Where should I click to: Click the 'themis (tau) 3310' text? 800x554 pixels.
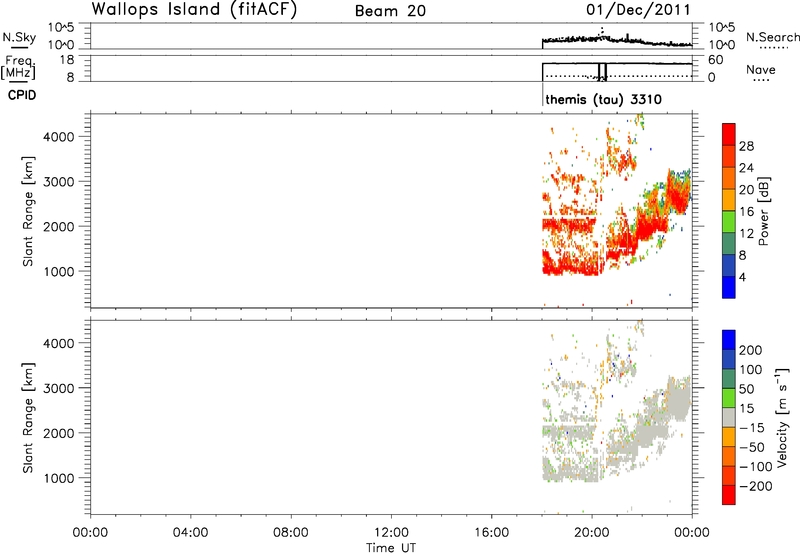(603, 99)
